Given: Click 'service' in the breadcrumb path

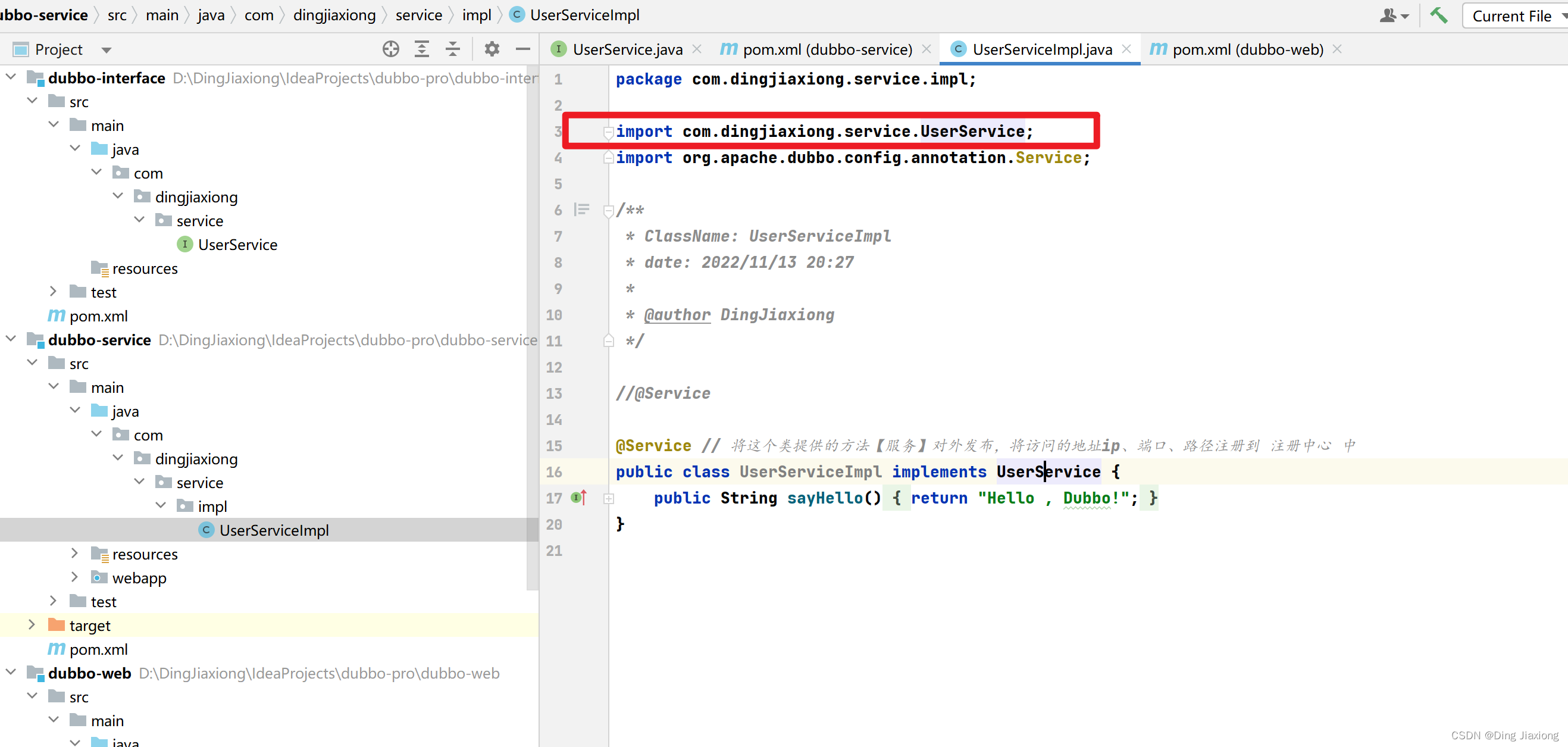Looking at the screenshot, I should (x=419, y=15).
